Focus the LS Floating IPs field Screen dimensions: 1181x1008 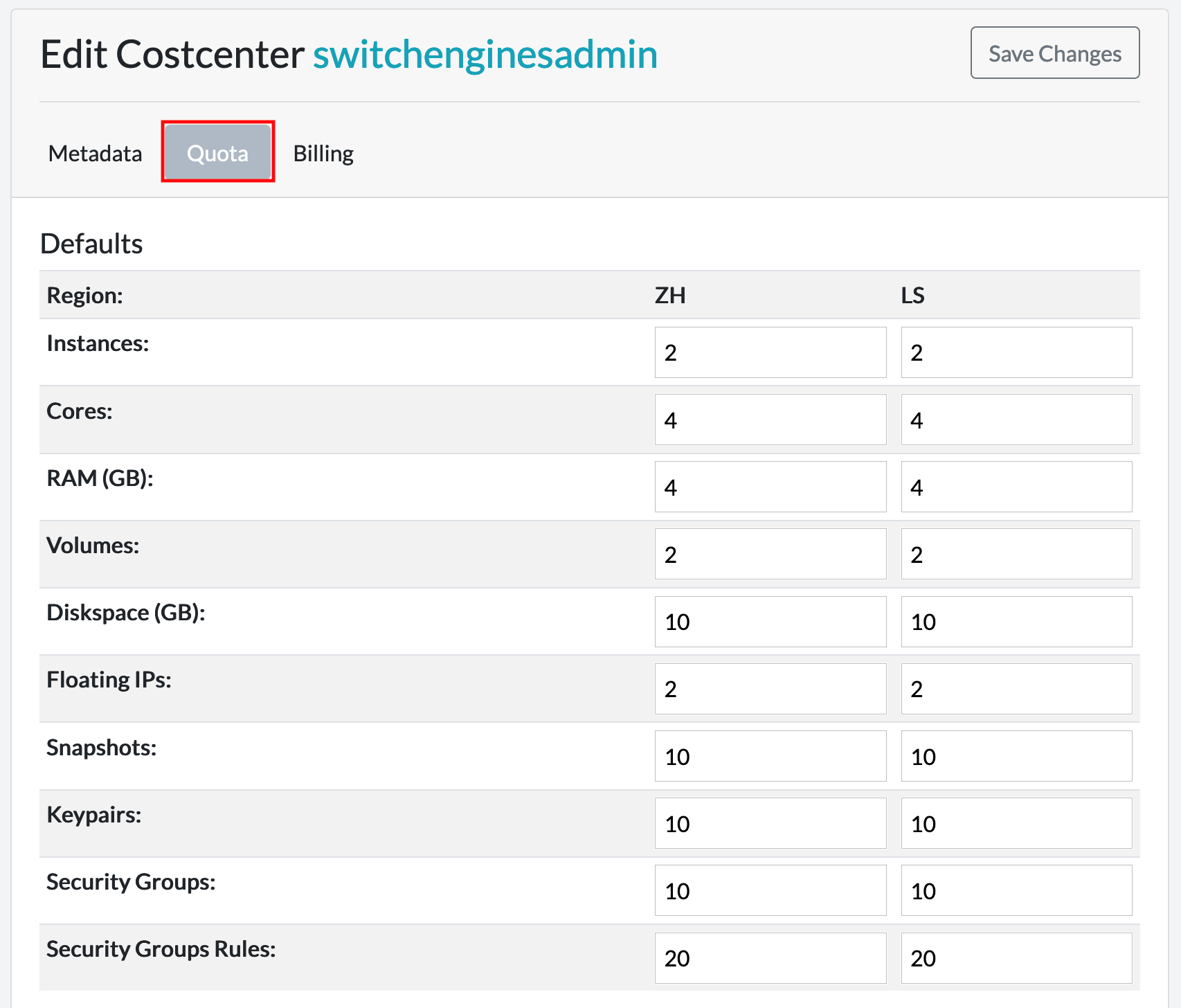click(1016, 689)
